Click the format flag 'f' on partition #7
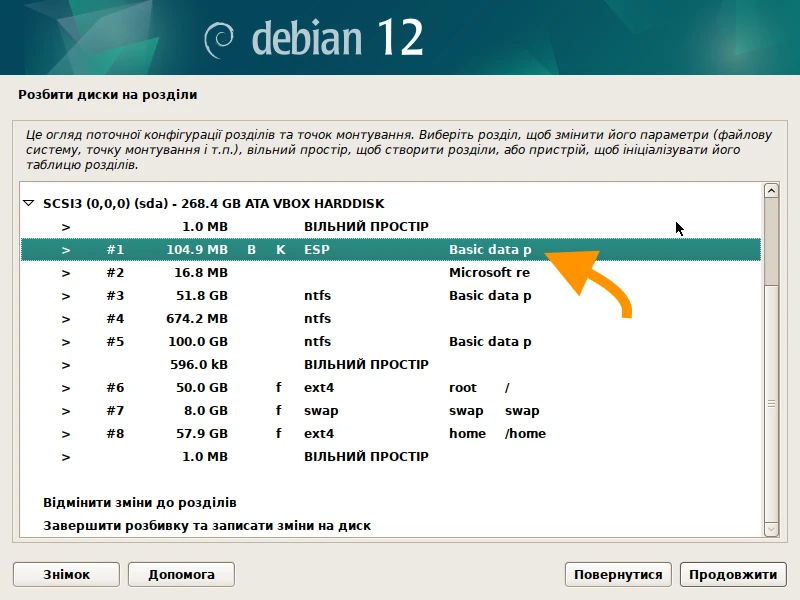The width and height of the screenshot is (800, 600). pos(279,410)
